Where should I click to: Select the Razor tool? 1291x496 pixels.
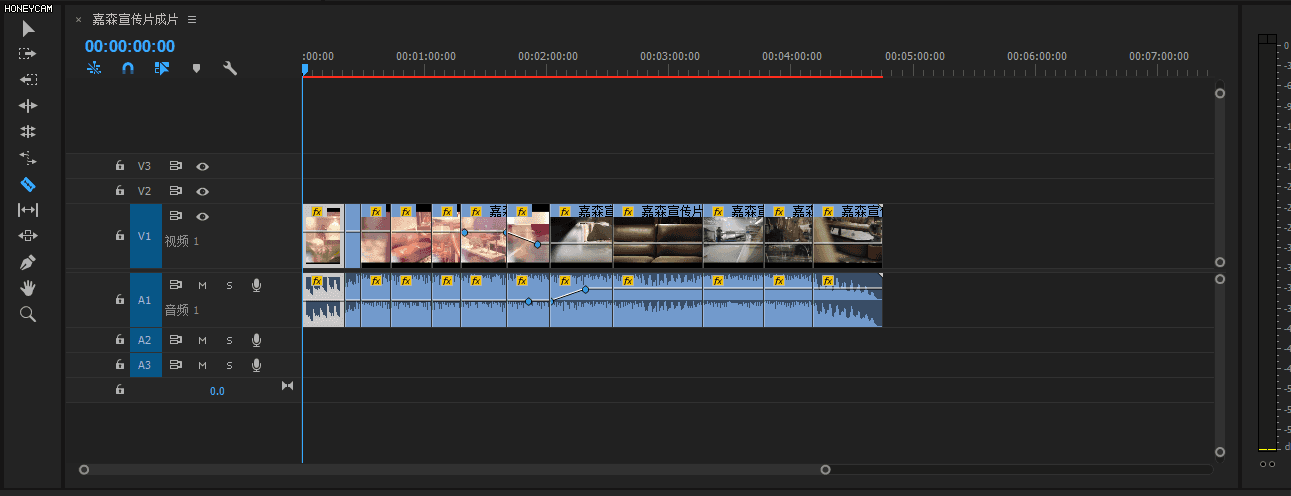click(x=28, y=184)
